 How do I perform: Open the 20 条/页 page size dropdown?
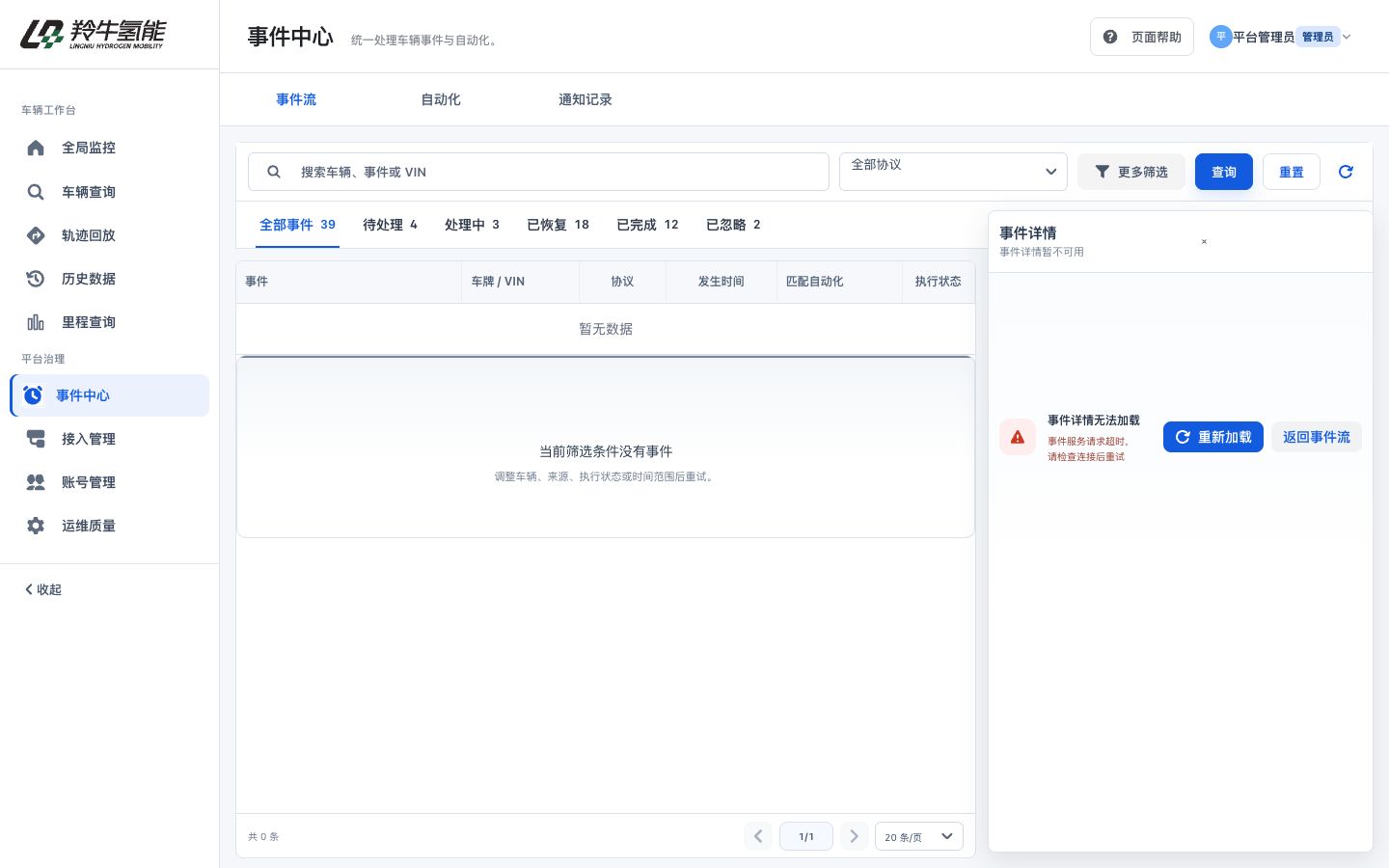point(918,836)
